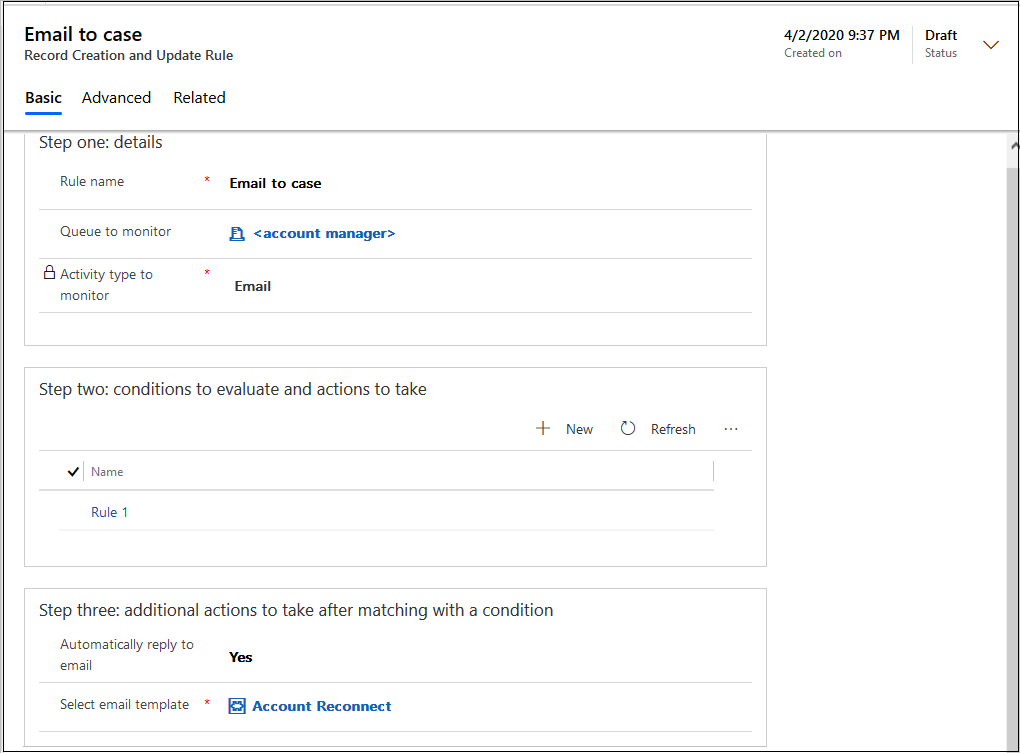Toggle the select-all checkmark in grid header

tap(73, 471)
